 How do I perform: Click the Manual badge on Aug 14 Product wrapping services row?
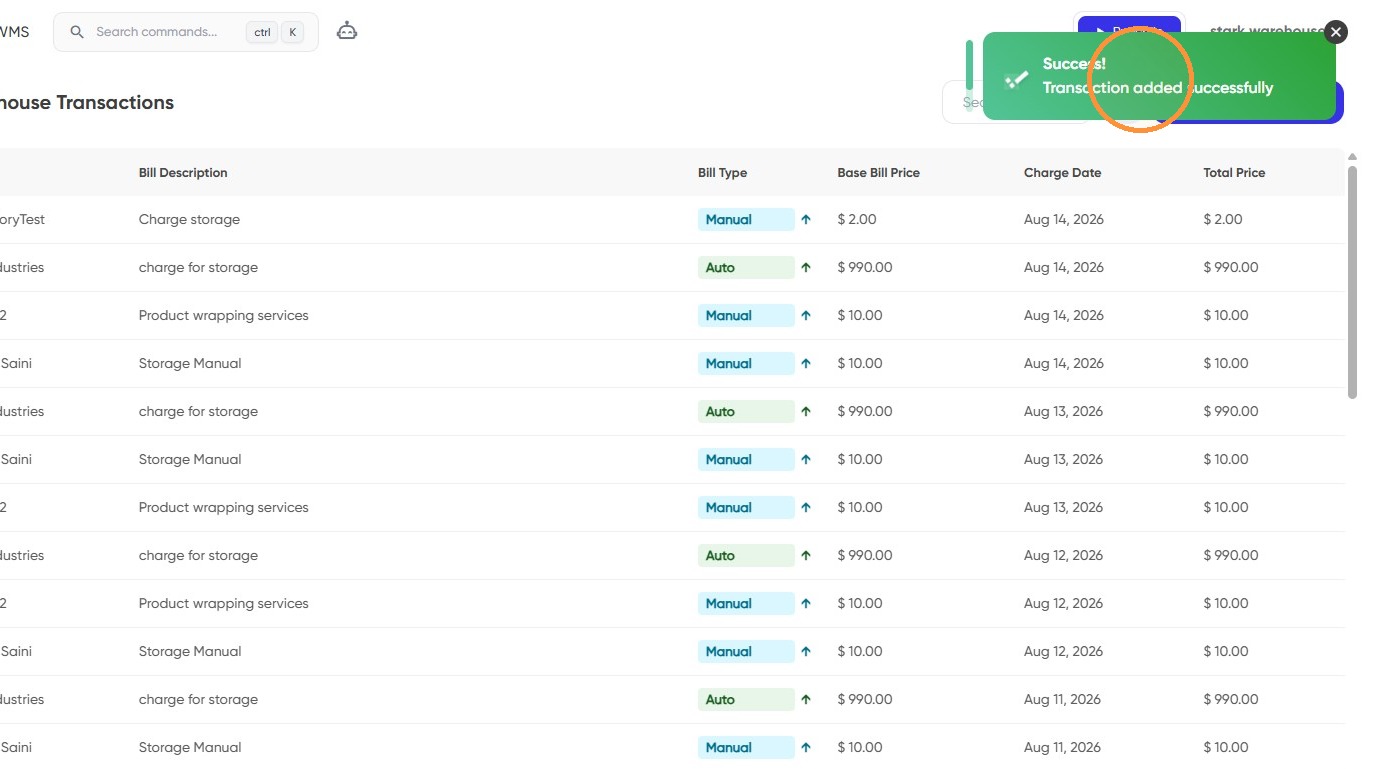point(746,315)
